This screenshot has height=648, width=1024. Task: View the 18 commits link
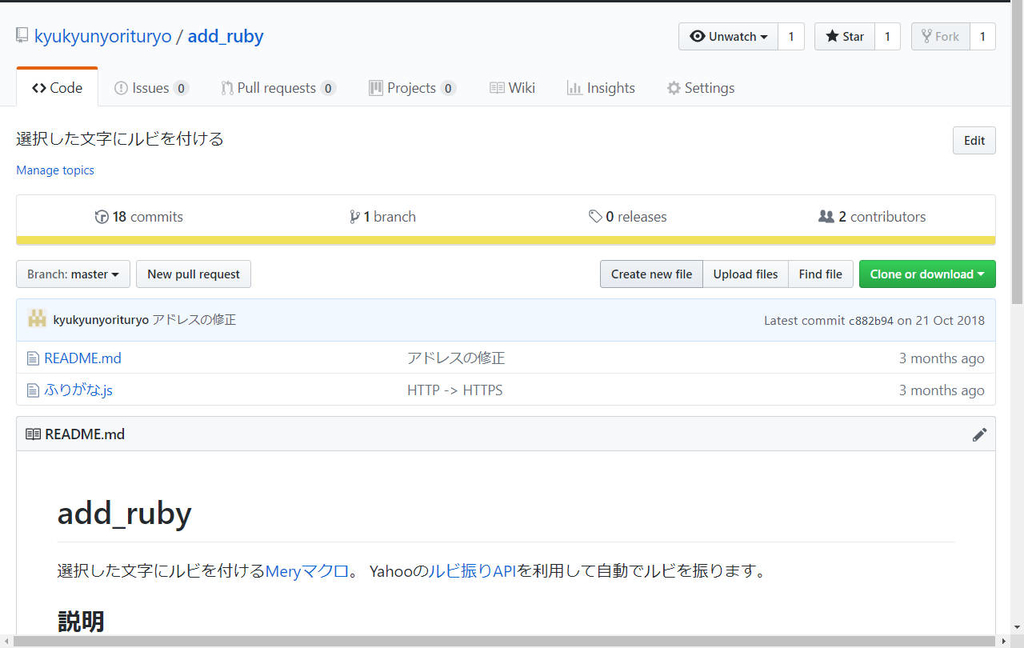coord(139,217)
